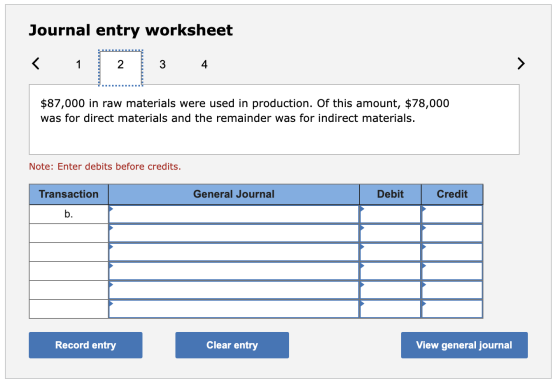This screenshot has width=560, height=388.
Task: Click the Debit column header
Action: [390, 194]
